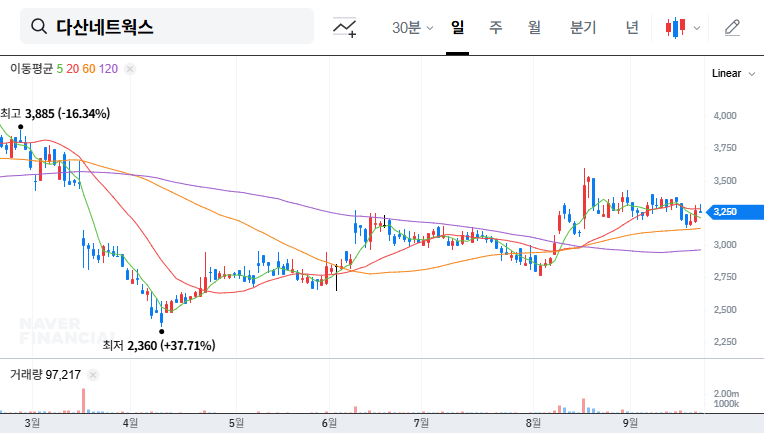Click the black dot at the chart high
The width and height of the screenshot is (764, 433).
[20, 127]
